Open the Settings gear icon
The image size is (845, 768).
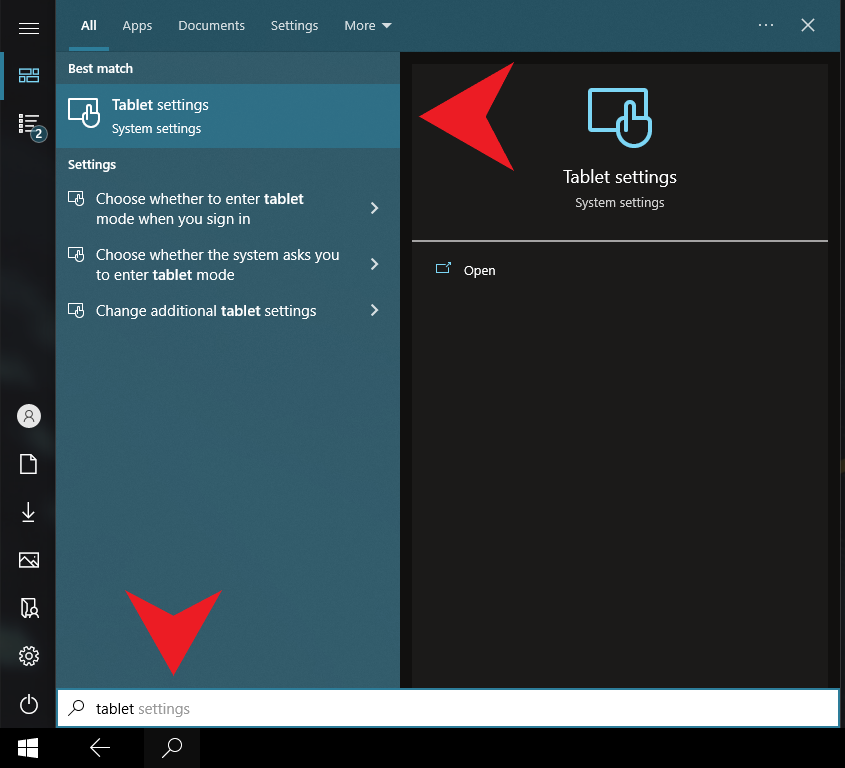point(29,656)
